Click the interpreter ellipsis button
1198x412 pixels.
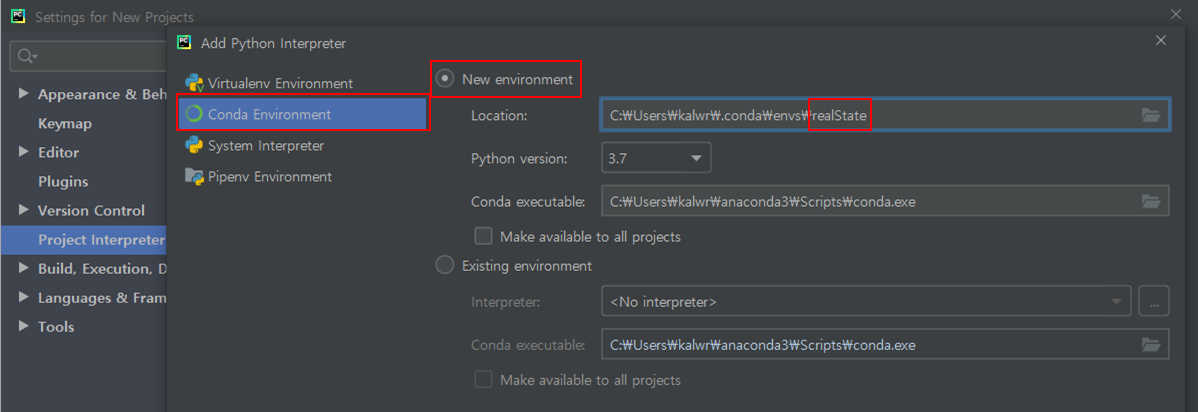(x=1154, y=301)
